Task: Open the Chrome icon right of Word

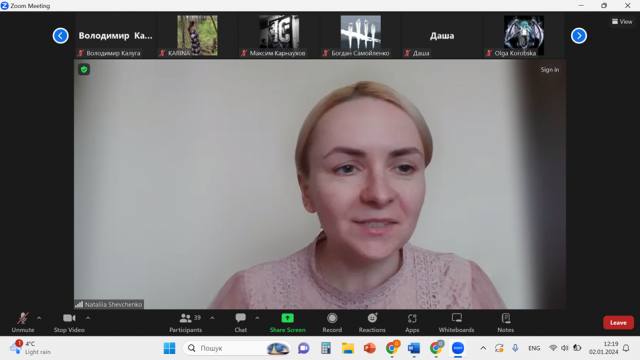Action: 436,348
